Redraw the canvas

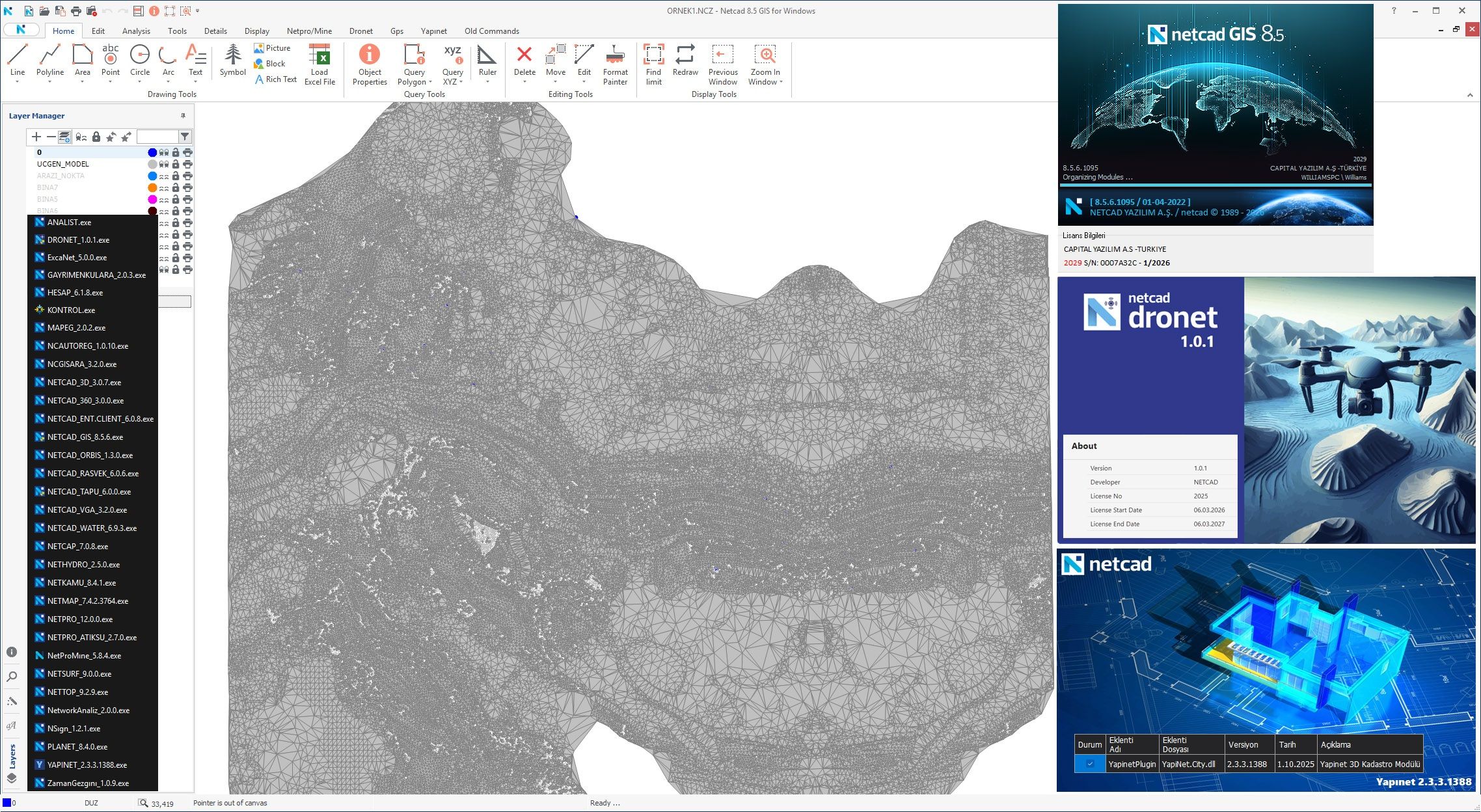pos(685,60)
